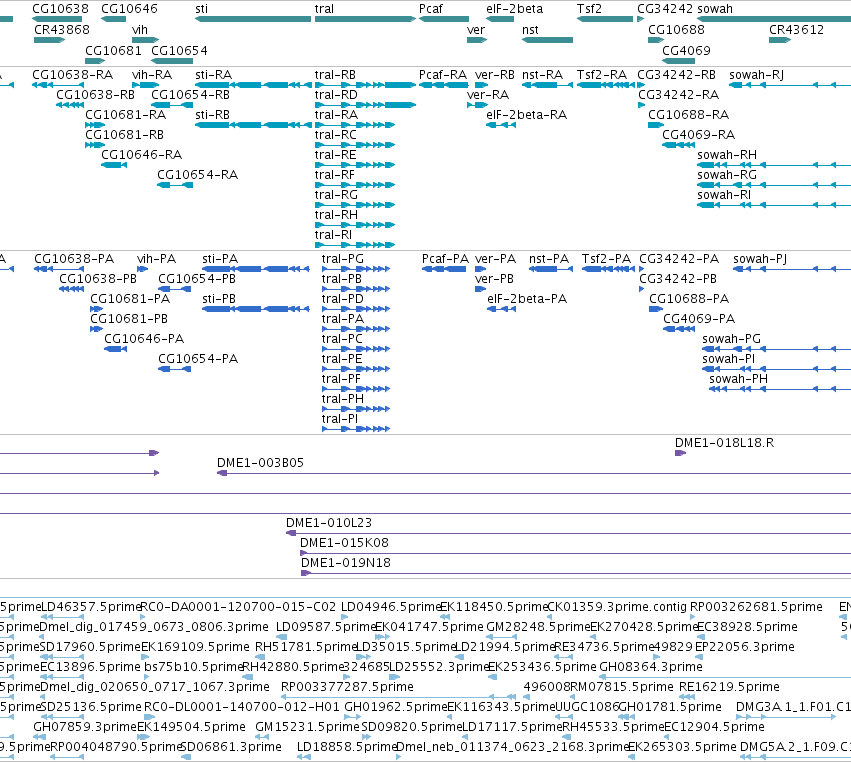Select EST GM15231.5prime label
This screenshot has height=762, width=851.
click(307, 727)
